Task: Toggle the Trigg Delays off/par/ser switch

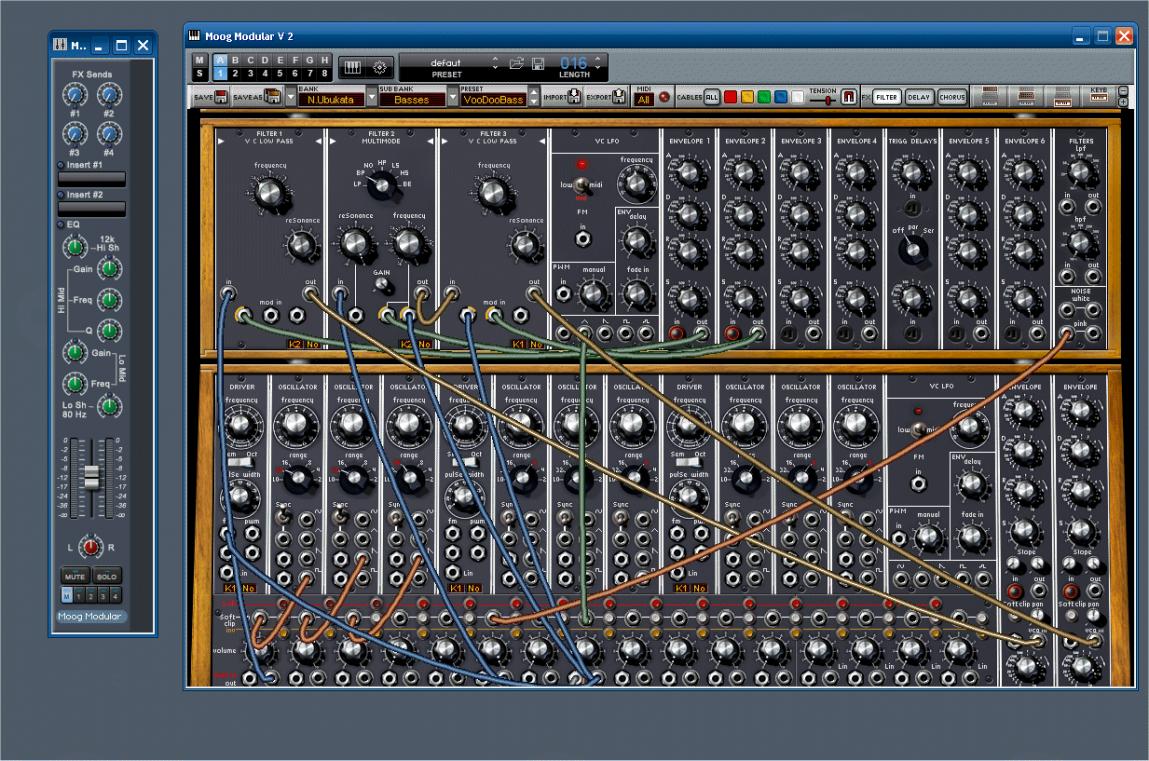Action: (912, 249)
